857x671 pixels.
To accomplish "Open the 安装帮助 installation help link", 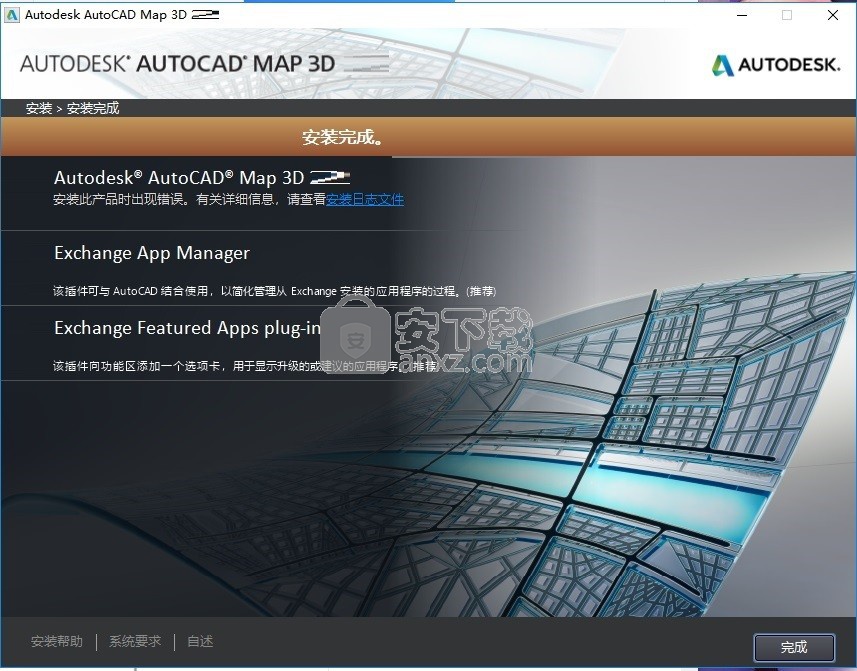I will coord(57,641).
